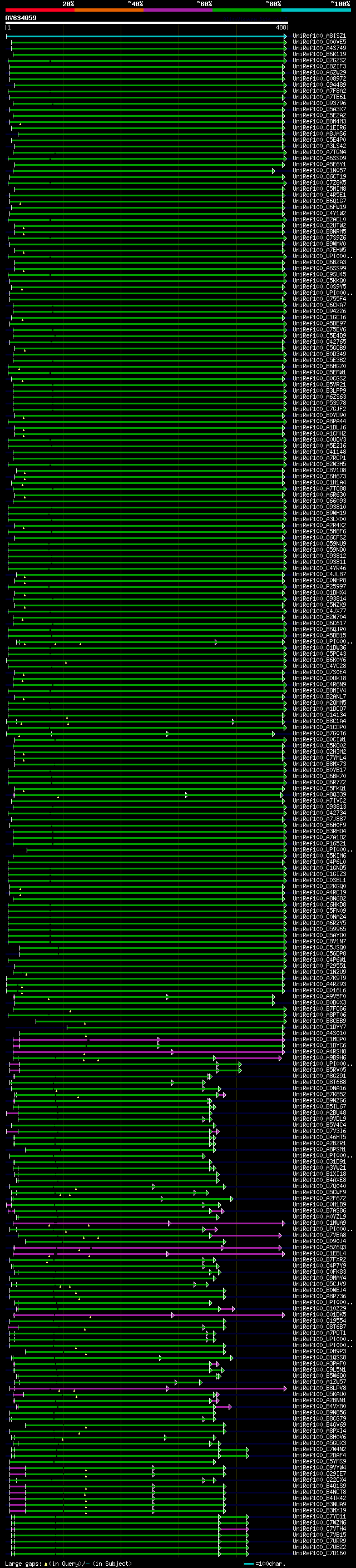Click label UniRef100_O94226

tap(319, 311)
